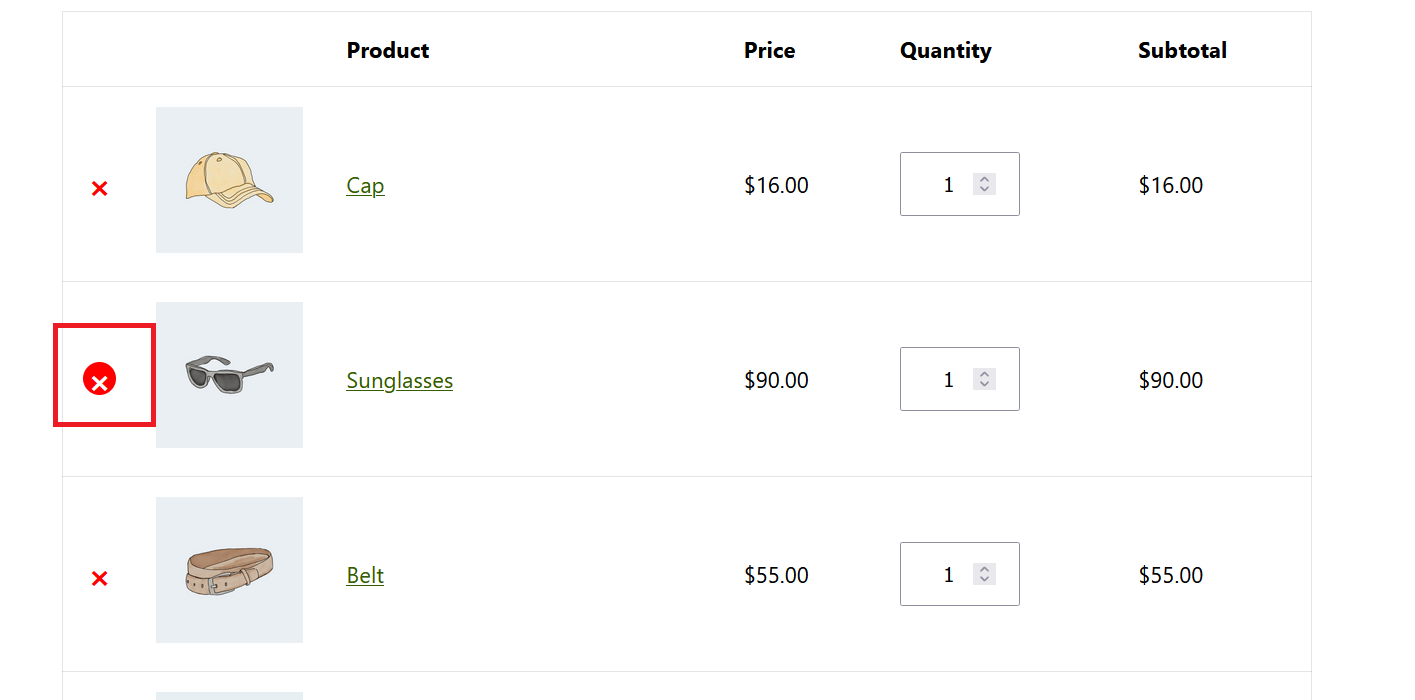Lower Sunglasses quantity using the down arrow
Viewport: 1415px width, 700px height.
click(x=984, y=384)
